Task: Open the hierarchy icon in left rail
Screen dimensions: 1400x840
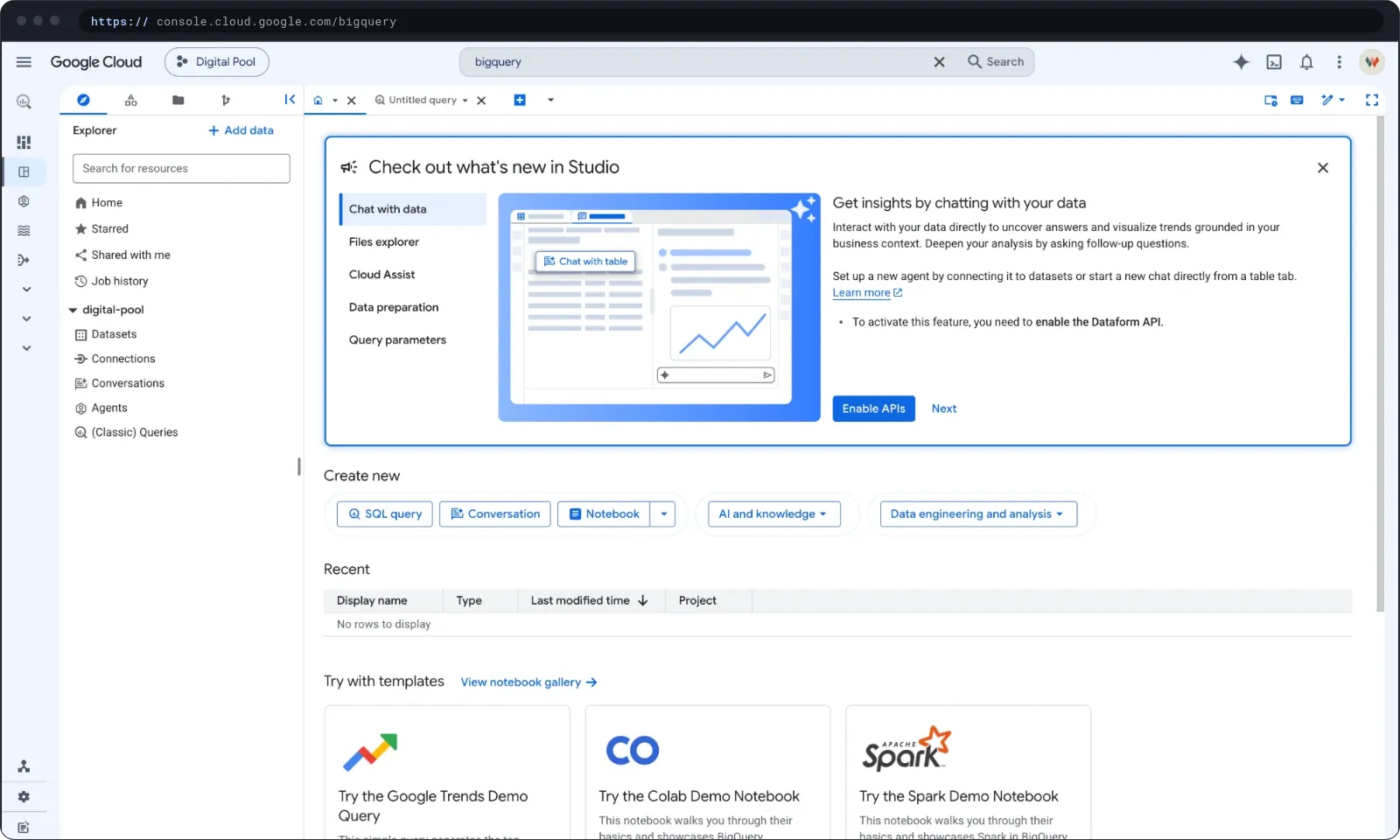Action: click(24, 766)
